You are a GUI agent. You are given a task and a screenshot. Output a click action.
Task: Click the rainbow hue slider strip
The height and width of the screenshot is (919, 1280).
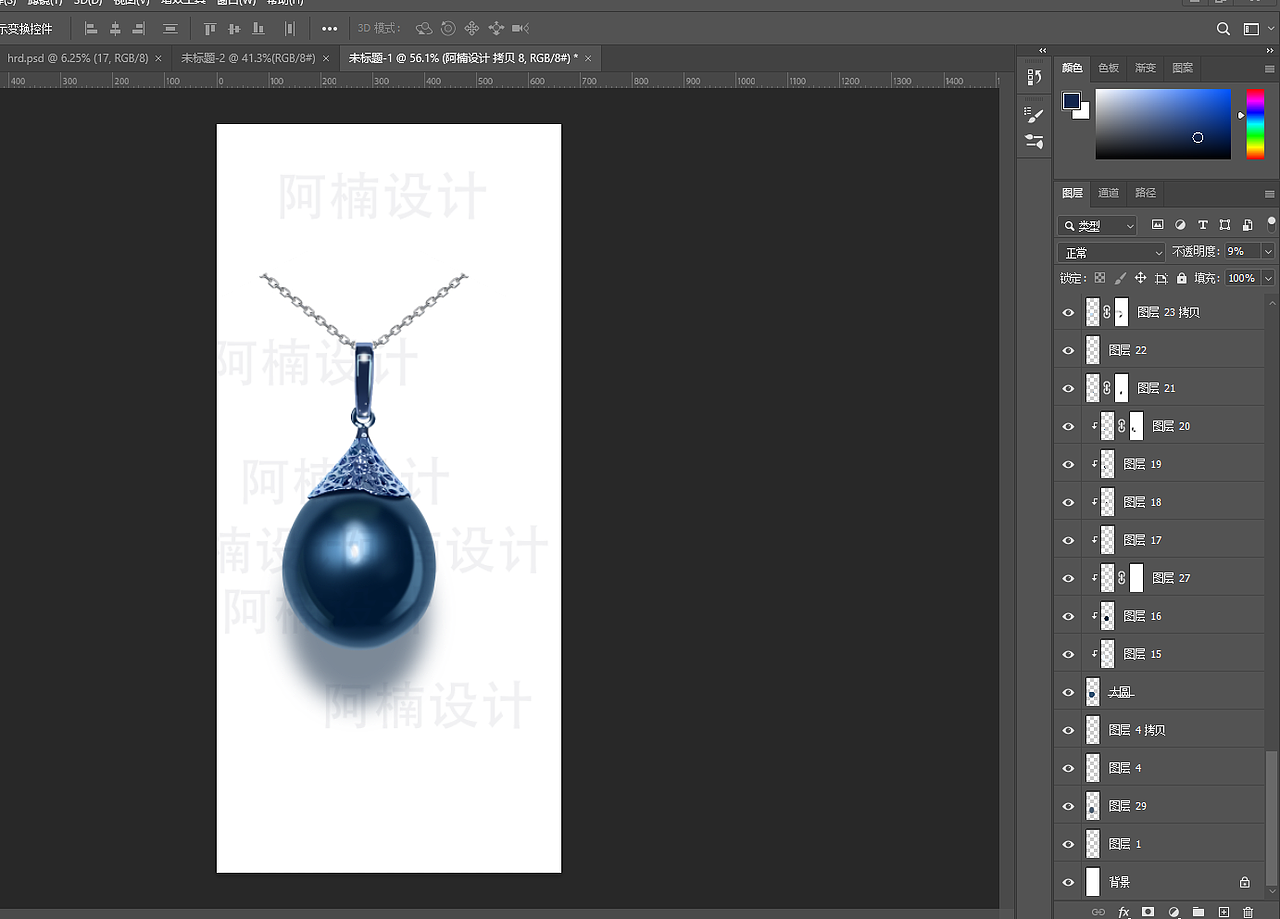click(x=1255, y=124)
